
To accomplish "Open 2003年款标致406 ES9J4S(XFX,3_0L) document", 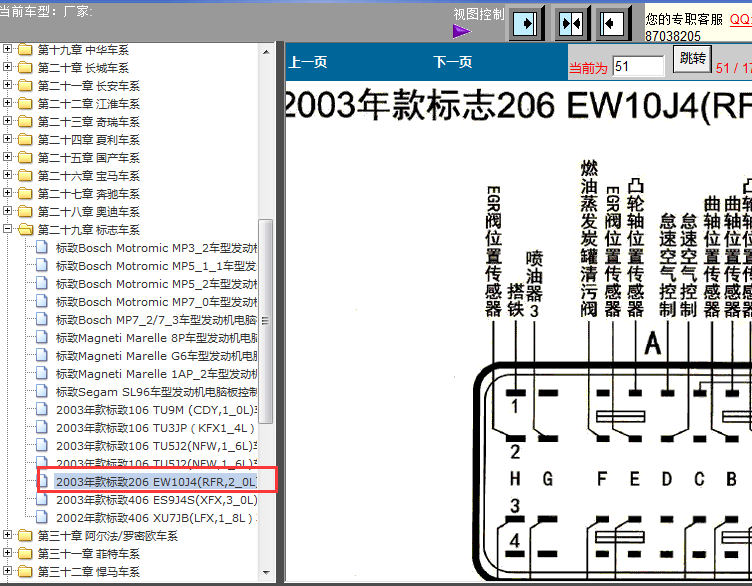I will pyautogui.click(x=156, y=500).
